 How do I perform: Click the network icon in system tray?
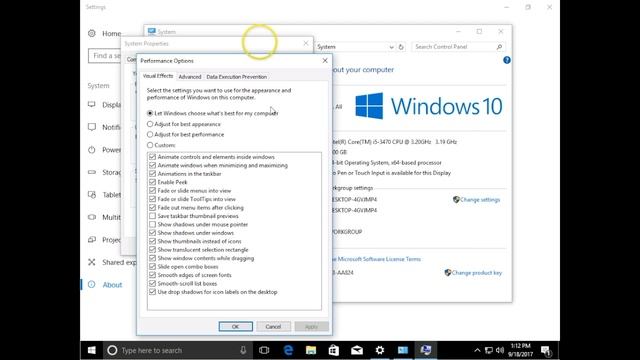489,350
